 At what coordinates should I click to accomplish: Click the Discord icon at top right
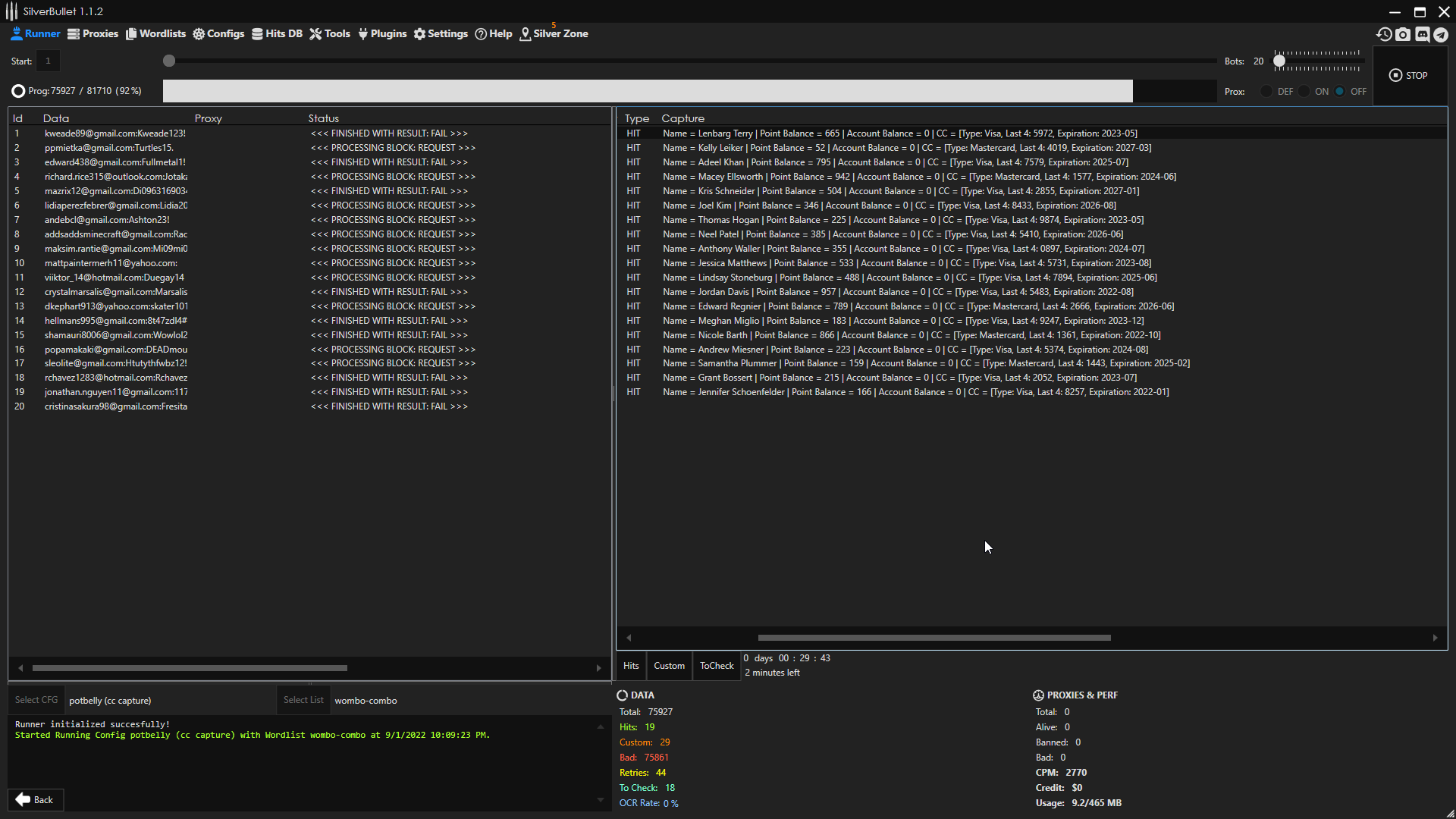[x=1422, y=34]
